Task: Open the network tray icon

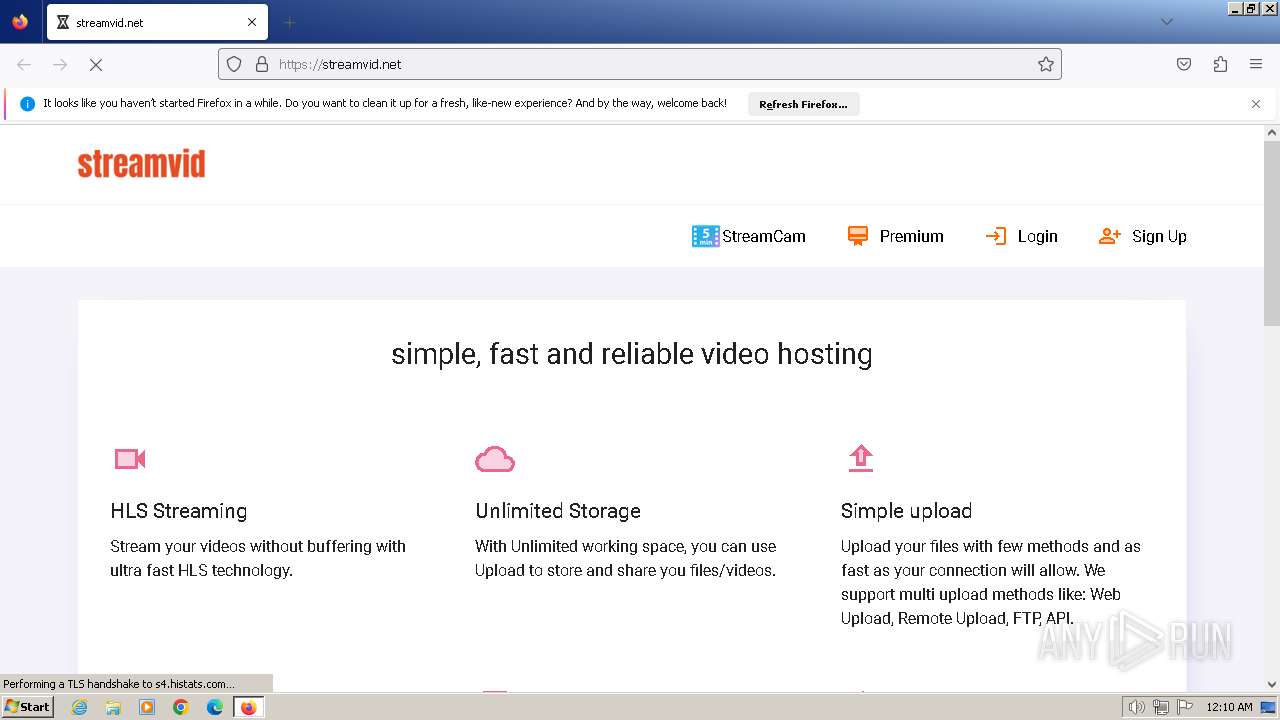Action: coord(1161,707)
